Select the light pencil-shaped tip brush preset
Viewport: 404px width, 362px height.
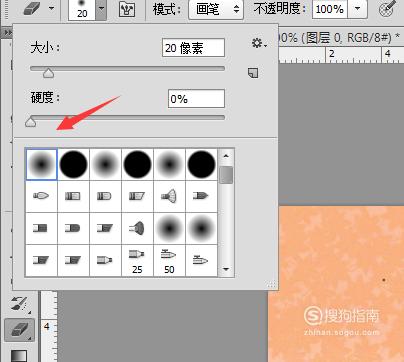pos(105,260)
